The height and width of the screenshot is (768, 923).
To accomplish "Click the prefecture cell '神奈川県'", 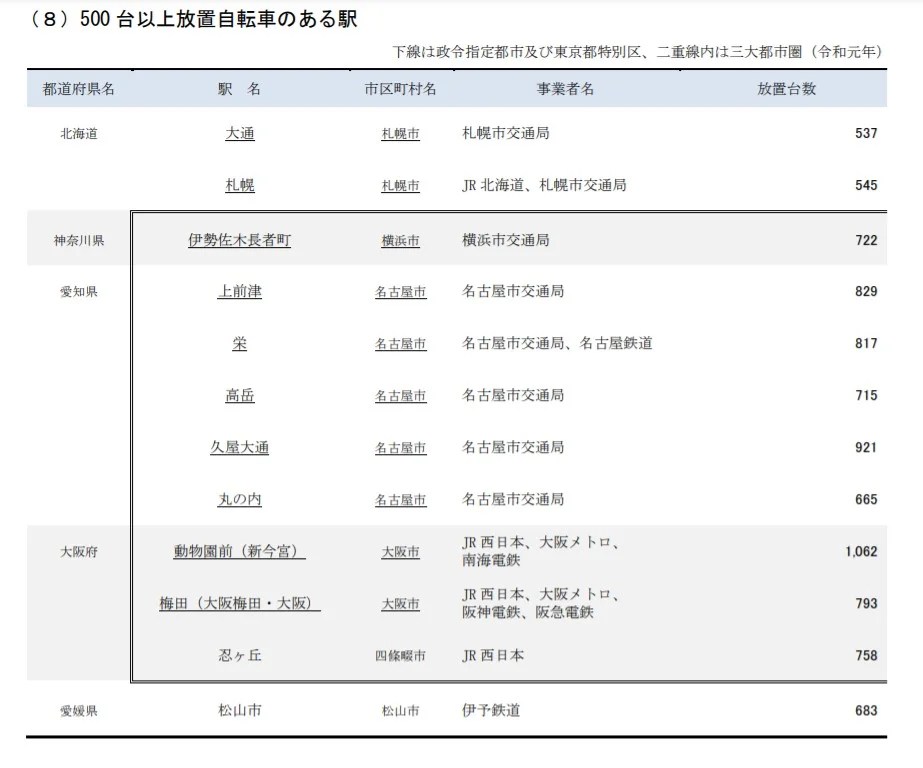I will click(x=79, y=240).
